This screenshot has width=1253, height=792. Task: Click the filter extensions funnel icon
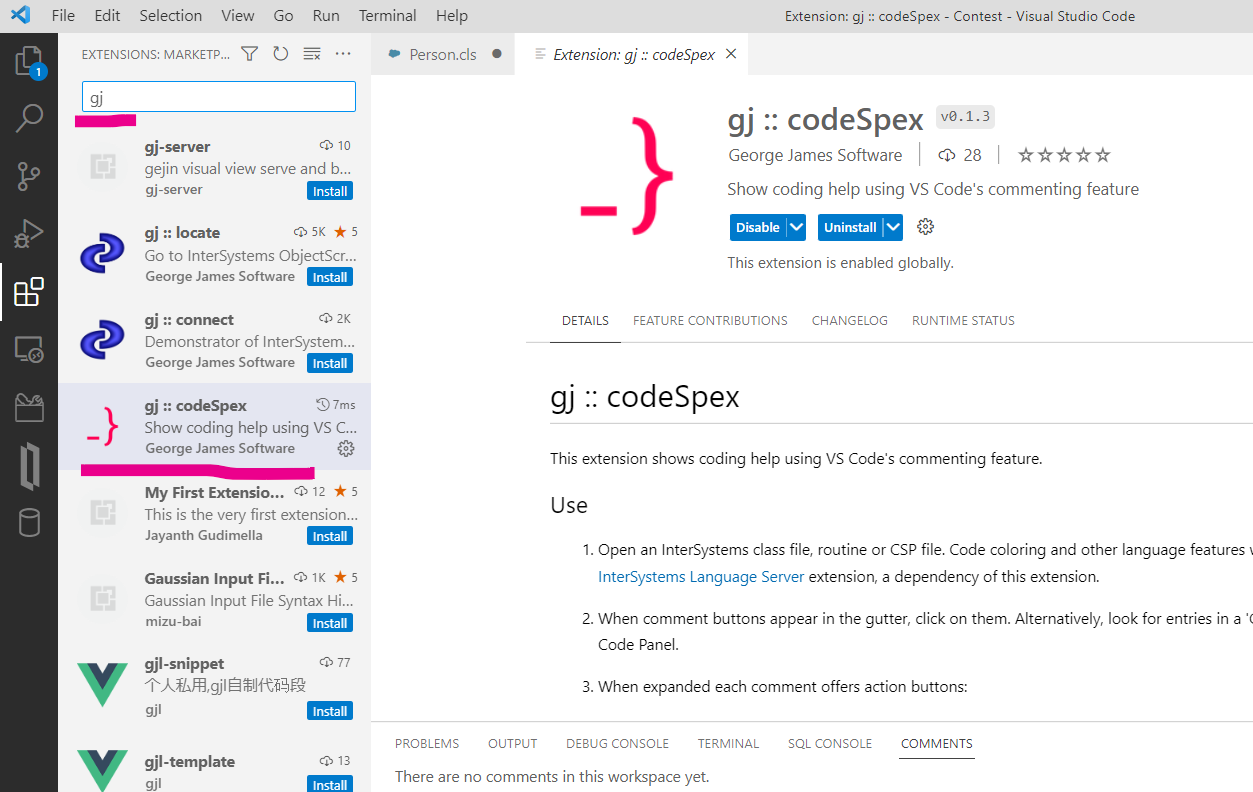[250, 54]
